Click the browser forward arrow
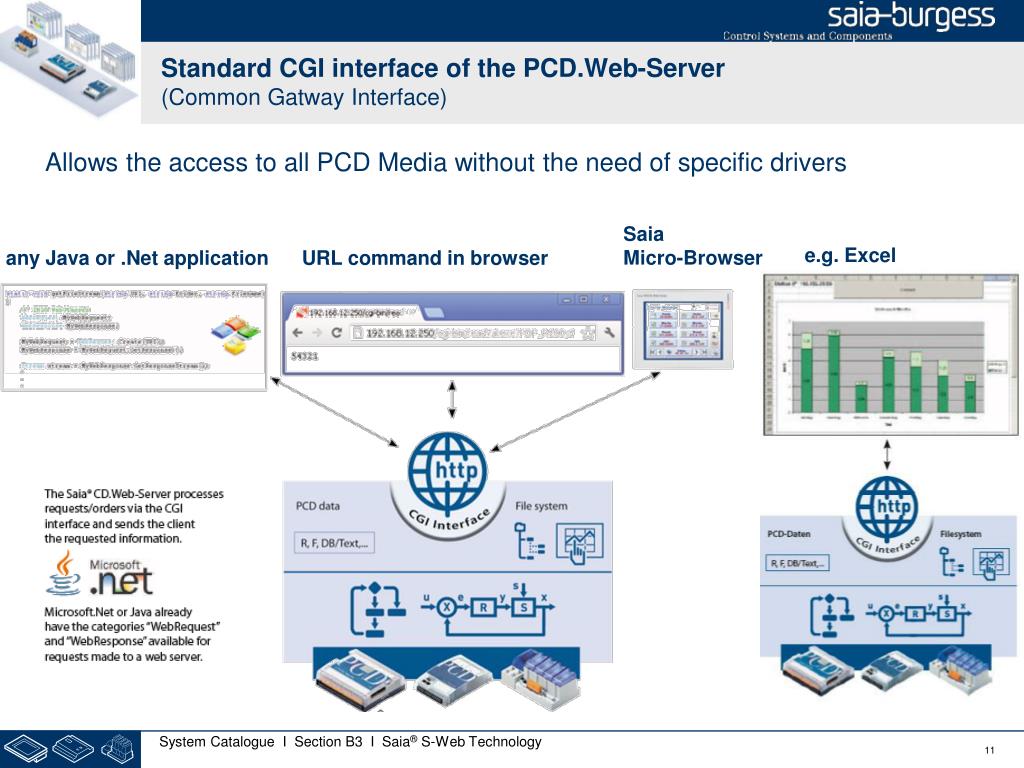 [317, 332]
